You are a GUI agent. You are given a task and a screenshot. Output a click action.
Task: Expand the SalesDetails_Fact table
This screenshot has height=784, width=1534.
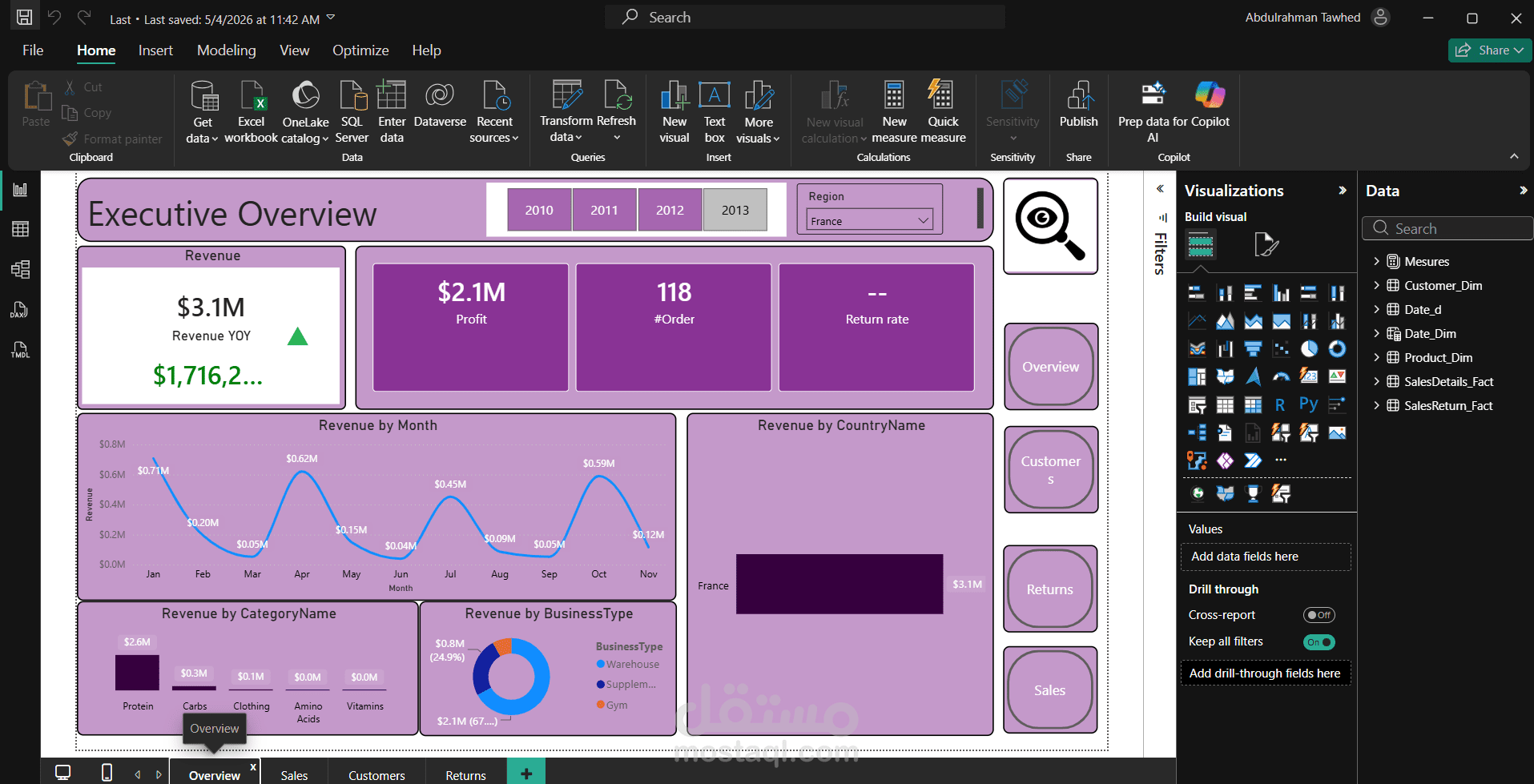1376,381
